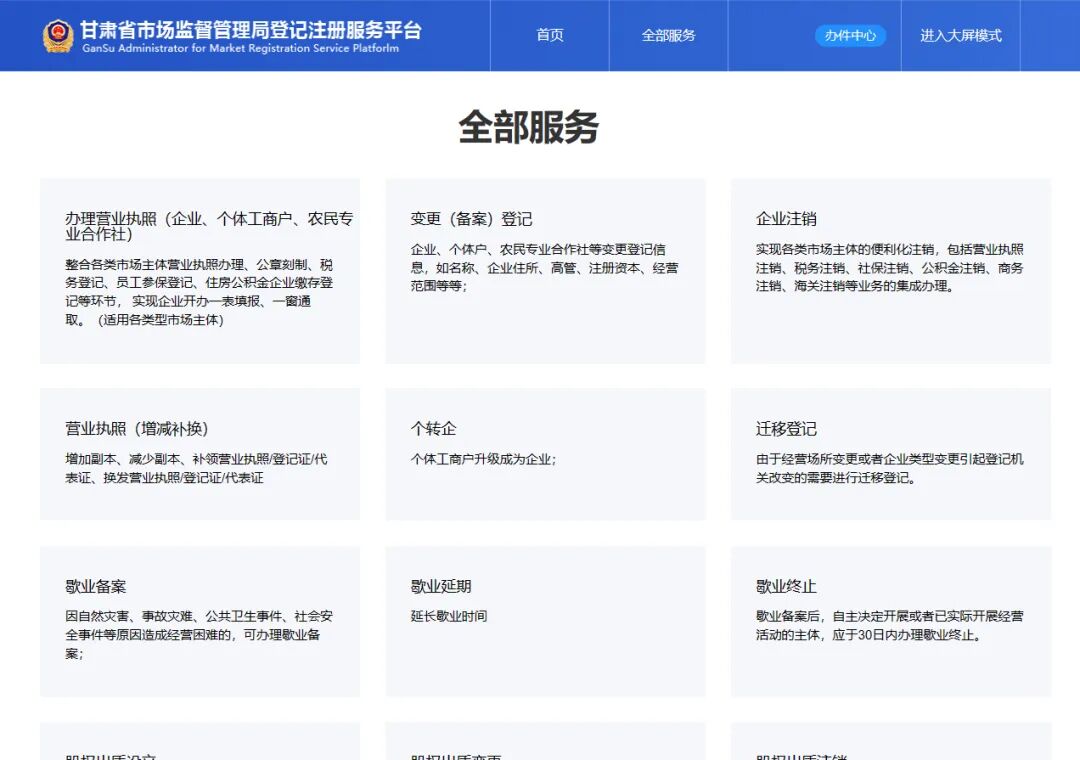The width and height of the screenshot is (1080, 760).
Task: Open the 变更（备案）登记 service
Action: click(545, 270)
